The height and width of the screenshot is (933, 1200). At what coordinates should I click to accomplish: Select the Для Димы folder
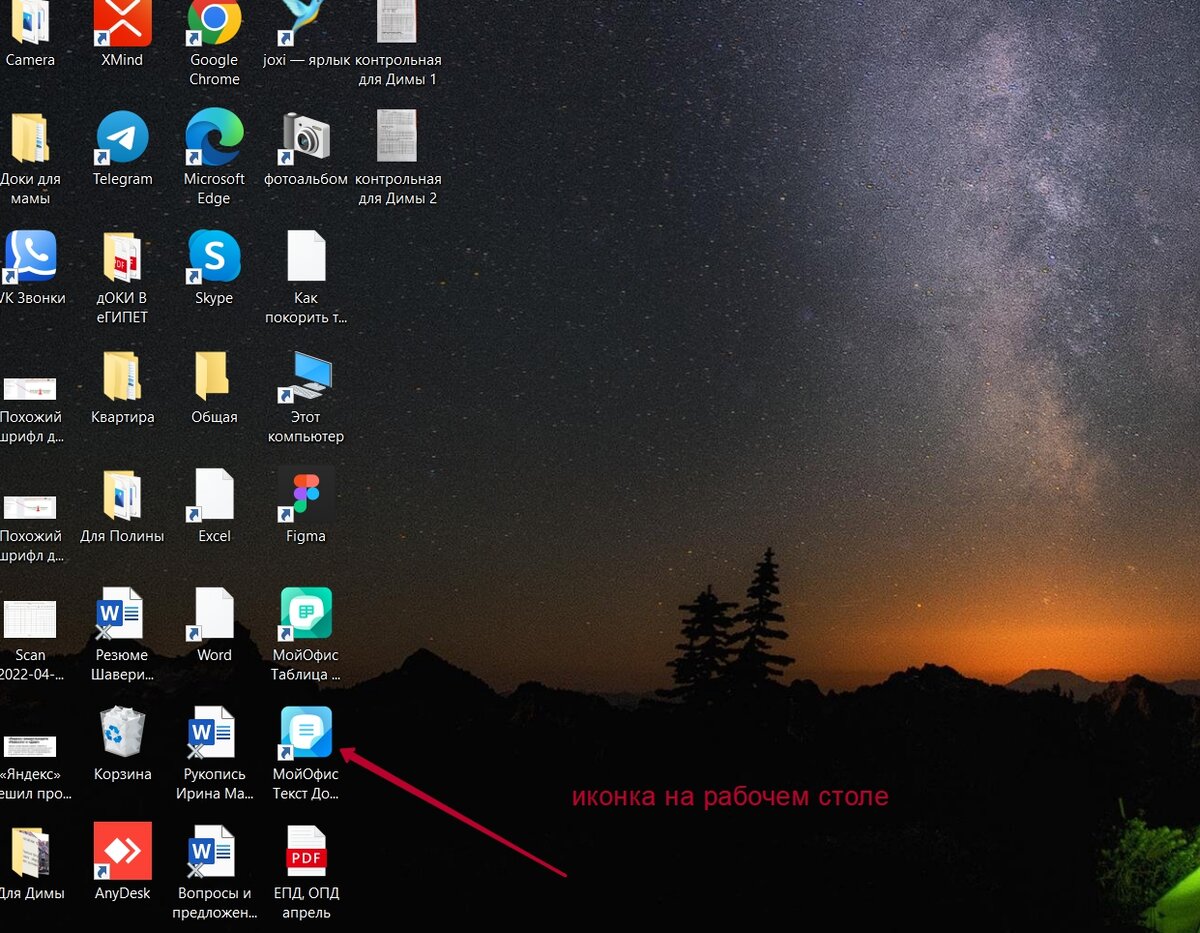tap(30, 852)
